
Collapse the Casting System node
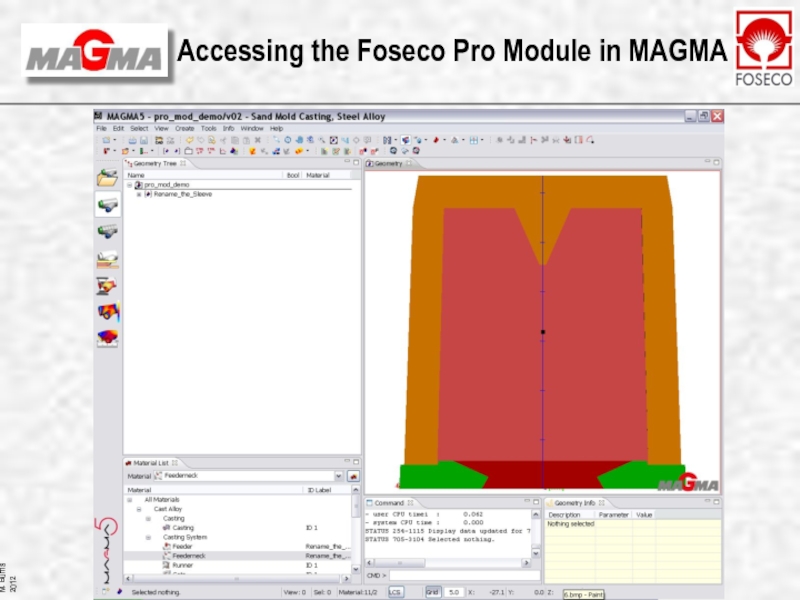coord(148,538)
